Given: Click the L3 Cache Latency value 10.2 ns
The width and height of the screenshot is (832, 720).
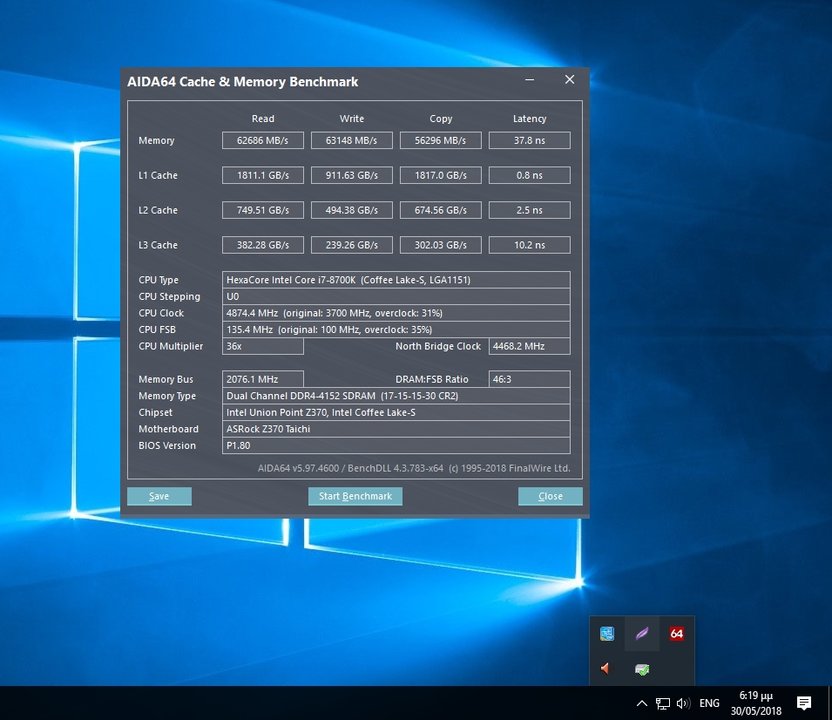Looking at the screenshot, I should pyautogui.click(x=530, y=245).
